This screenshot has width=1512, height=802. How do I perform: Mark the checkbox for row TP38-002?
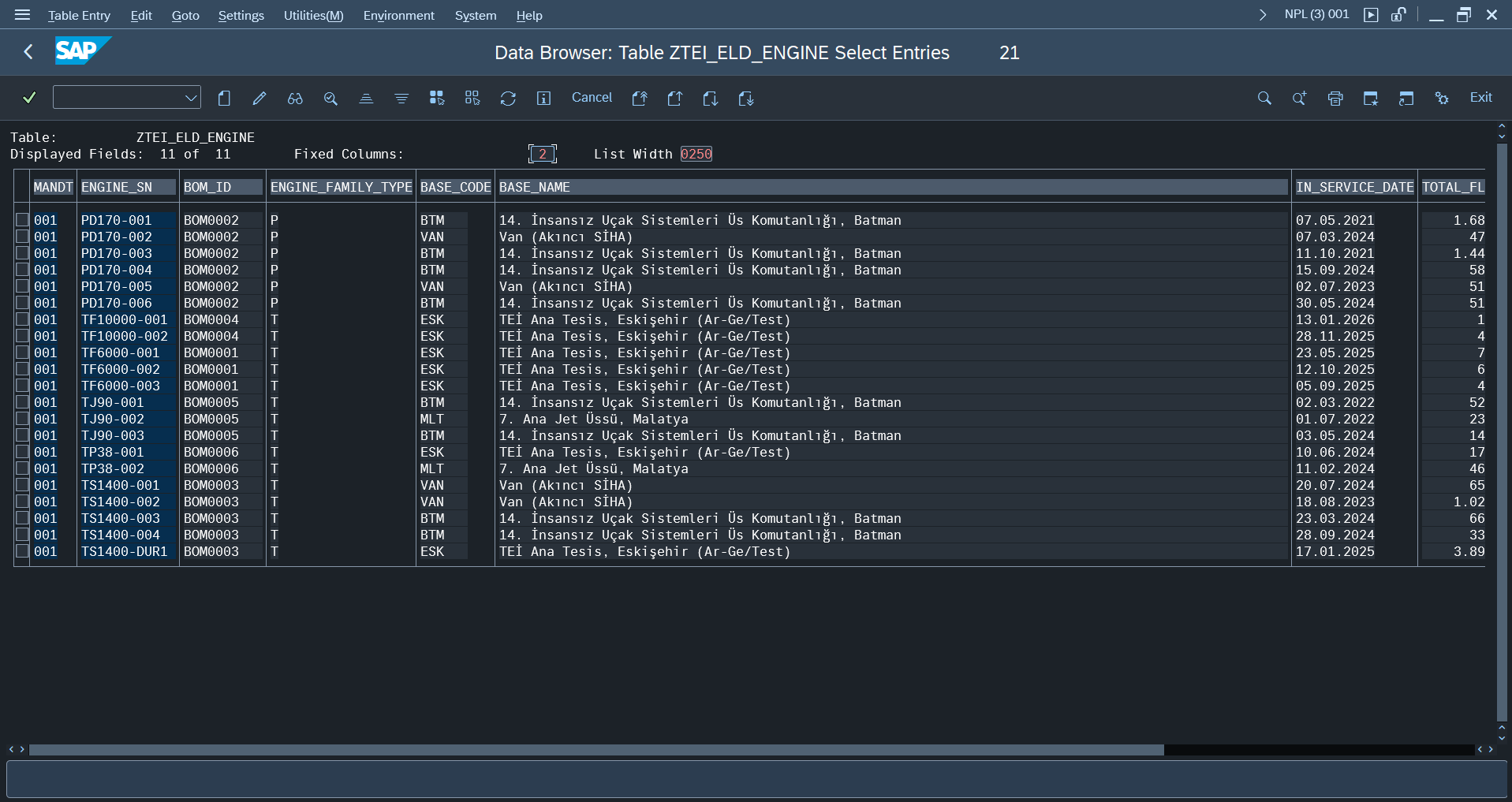(x=22, y=468)
